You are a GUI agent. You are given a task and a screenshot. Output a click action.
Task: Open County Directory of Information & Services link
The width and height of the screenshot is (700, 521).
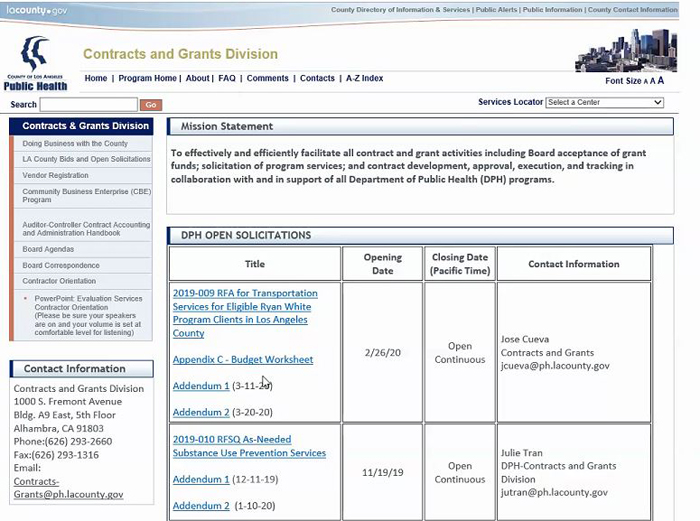tap(400, 9)
